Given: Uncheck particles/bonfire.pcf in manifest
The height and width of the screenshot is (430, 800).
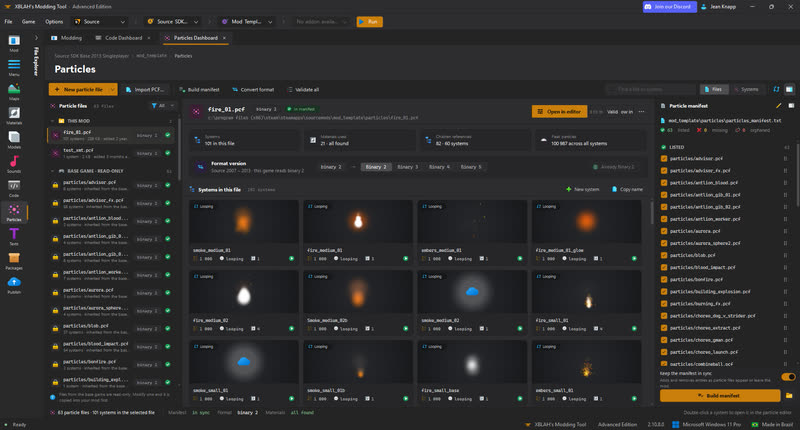Looking at the screenshot, I should tap(664, 280).
